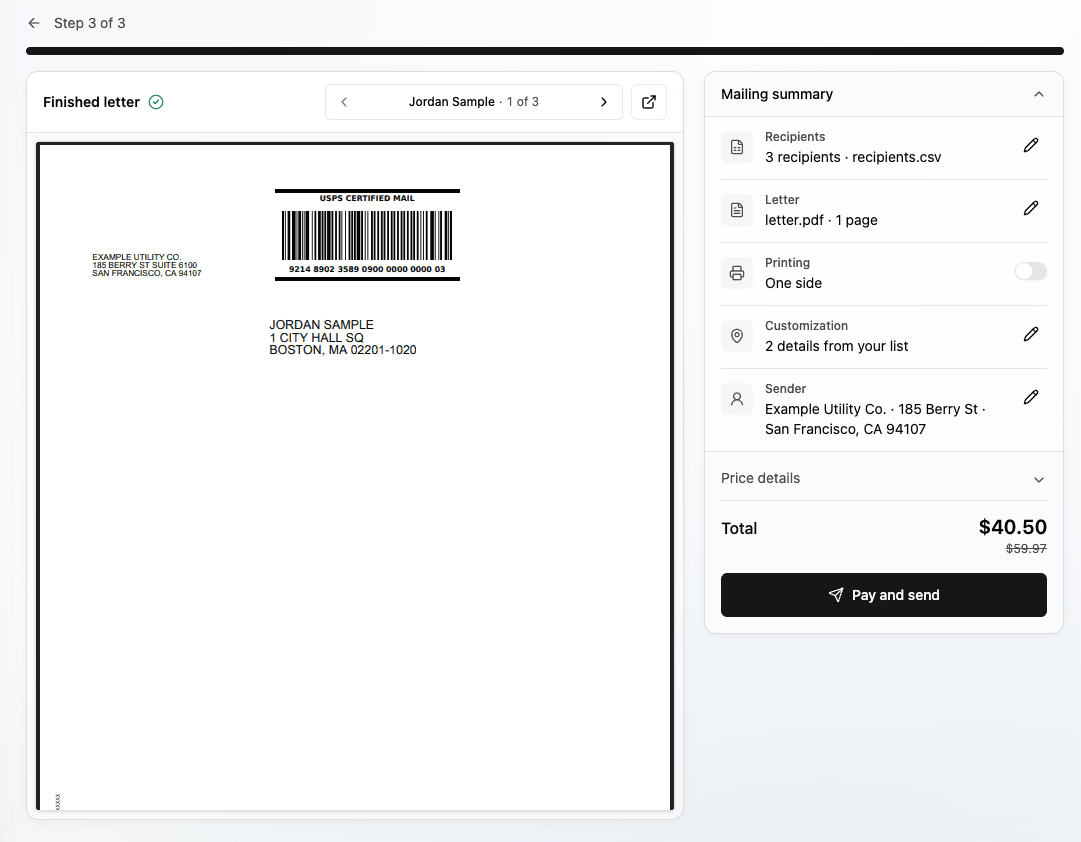1081x842 pixels.
Task: Edit Customization using pencil icon
Action: coord(1031,334)
